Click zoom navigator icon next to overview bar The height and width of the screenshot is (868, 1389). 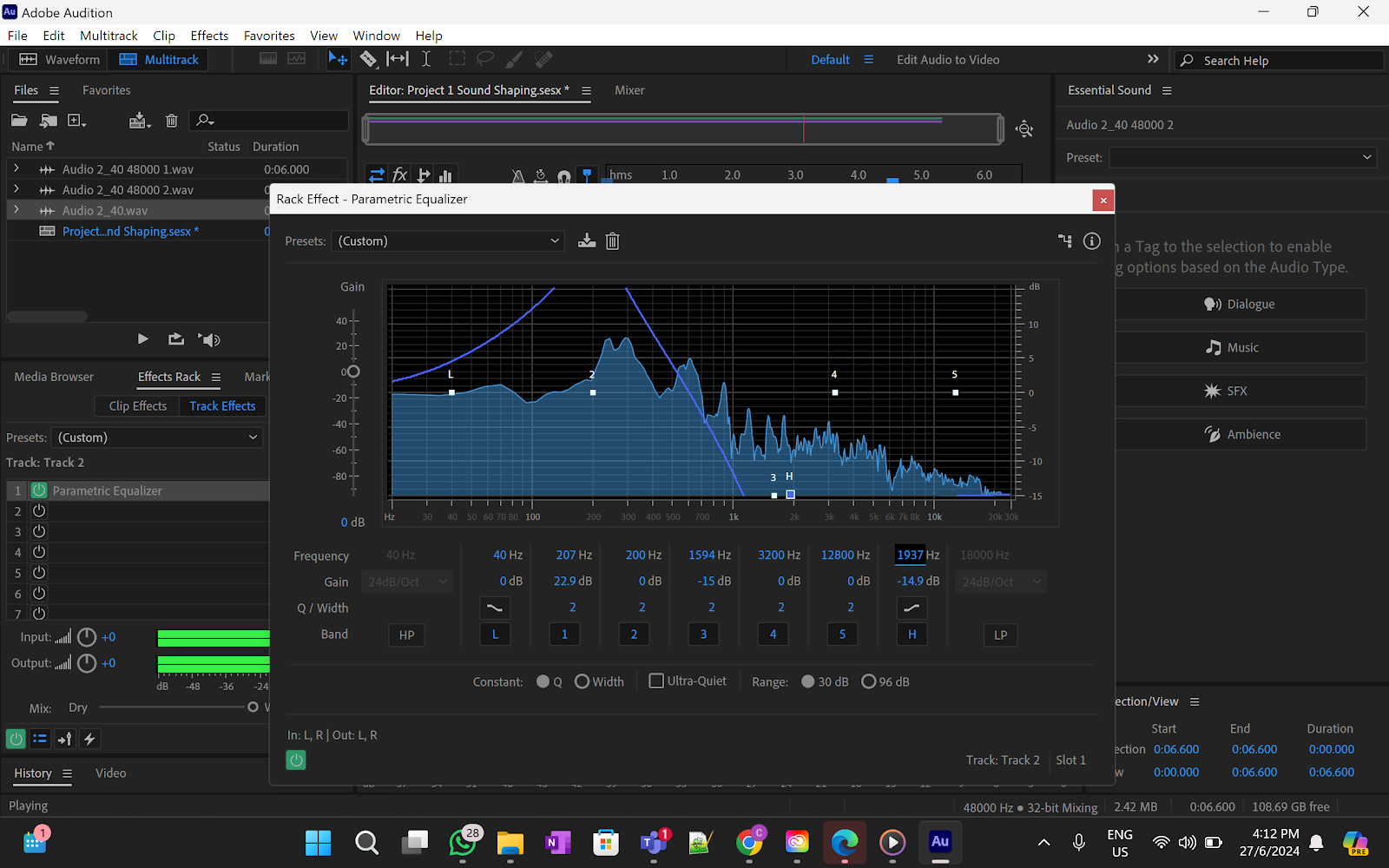pos(1024,129)
